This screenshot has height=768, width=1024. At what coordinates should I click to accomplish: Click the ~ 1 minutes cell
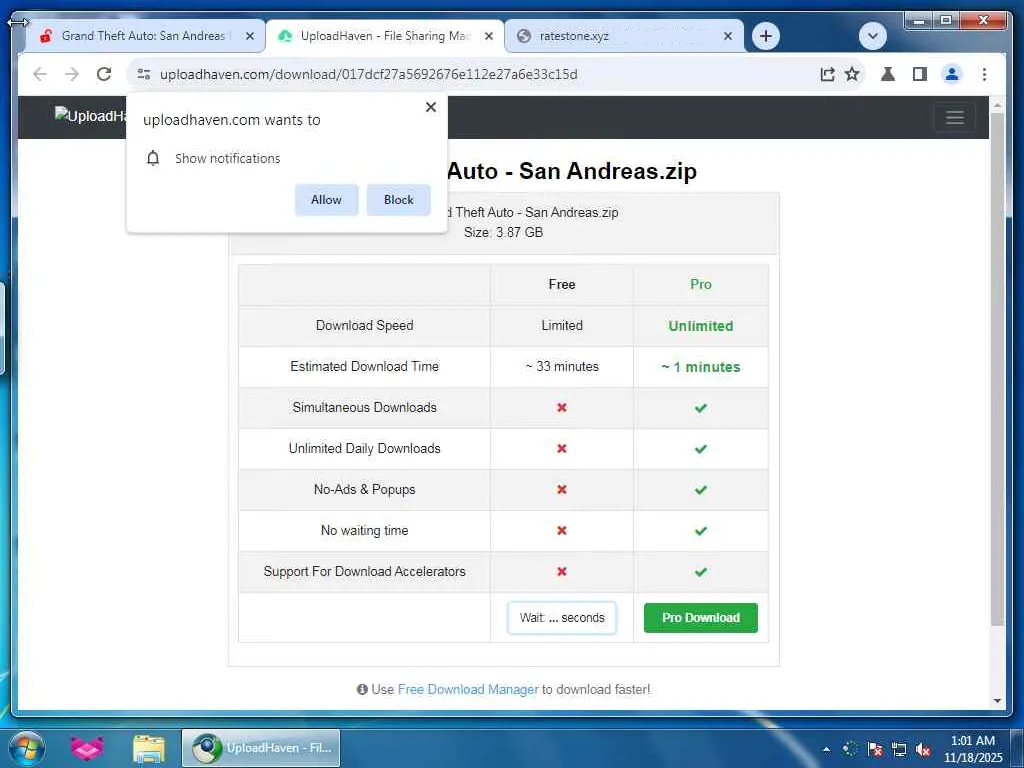point(701,367)
